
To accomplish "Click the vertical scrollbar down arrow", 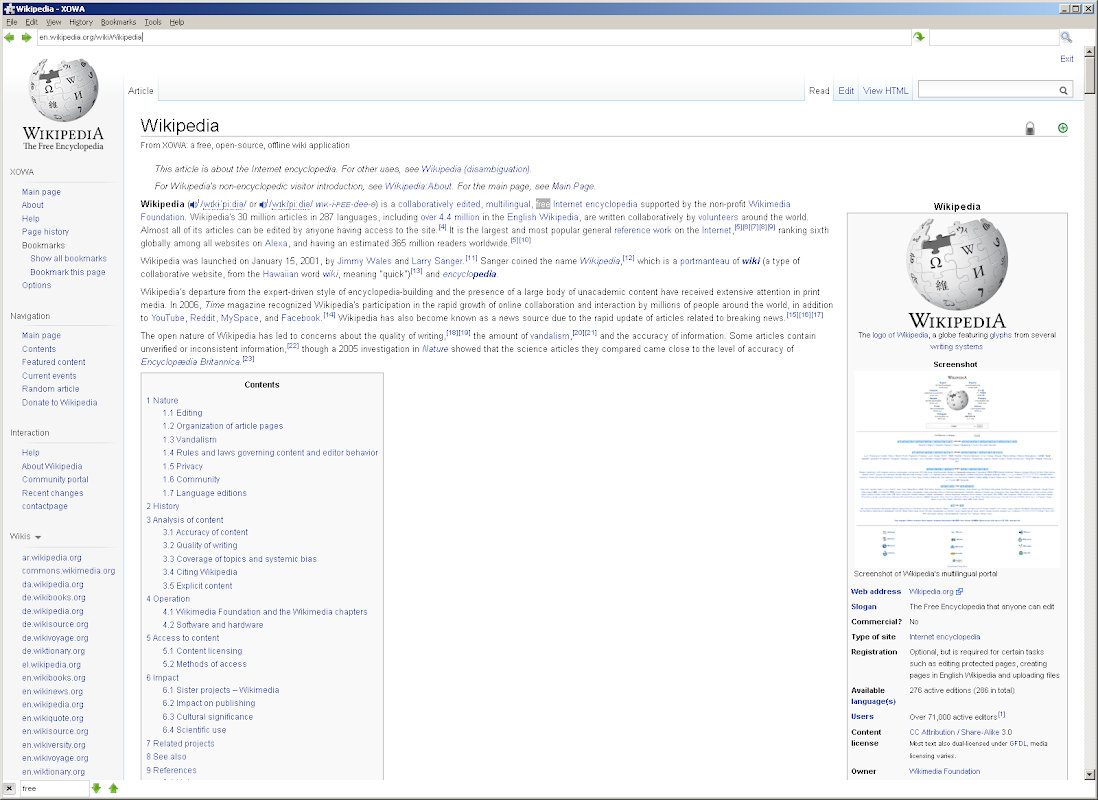I will 1090,774.
